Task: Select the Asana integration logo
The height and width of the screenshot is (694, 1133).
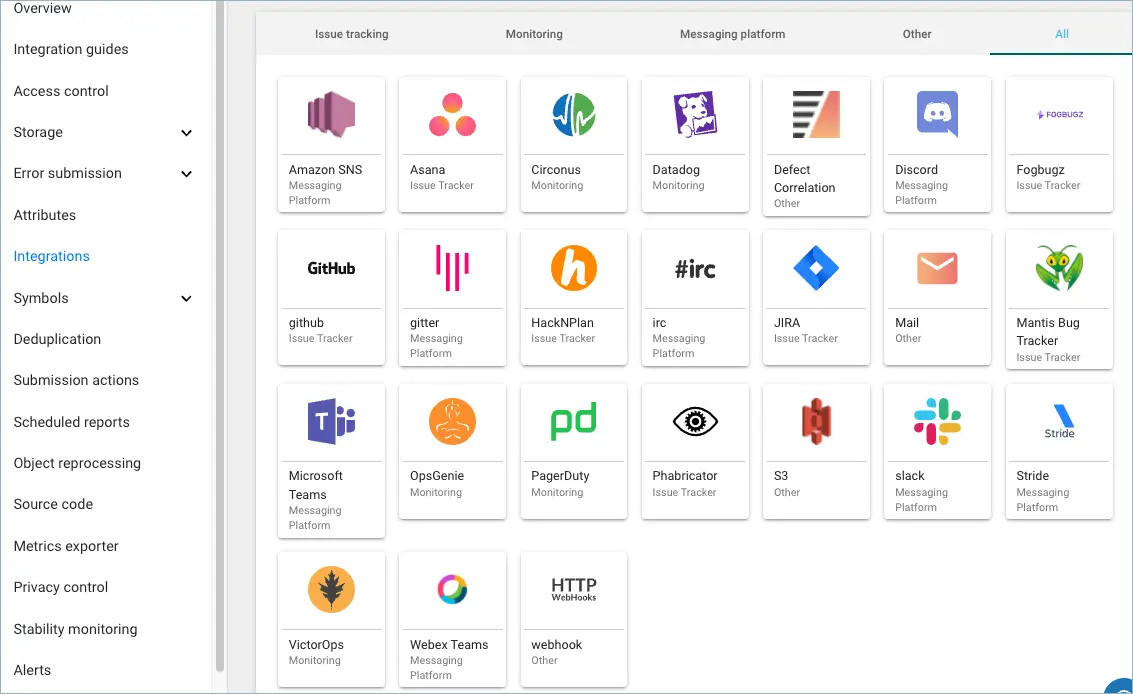Action: 452,115
